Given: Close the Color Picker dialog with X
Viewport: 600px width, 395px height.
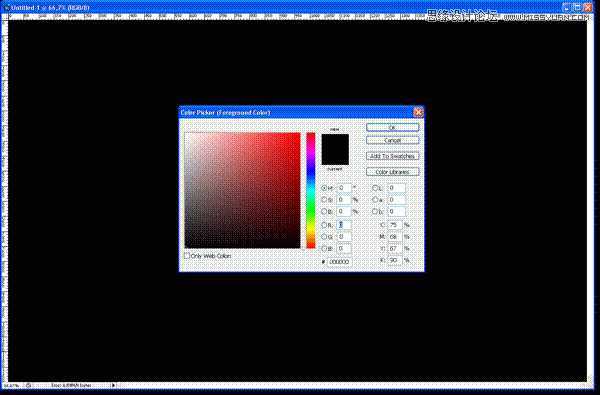Looking at the screenshot, I should 418,112.
